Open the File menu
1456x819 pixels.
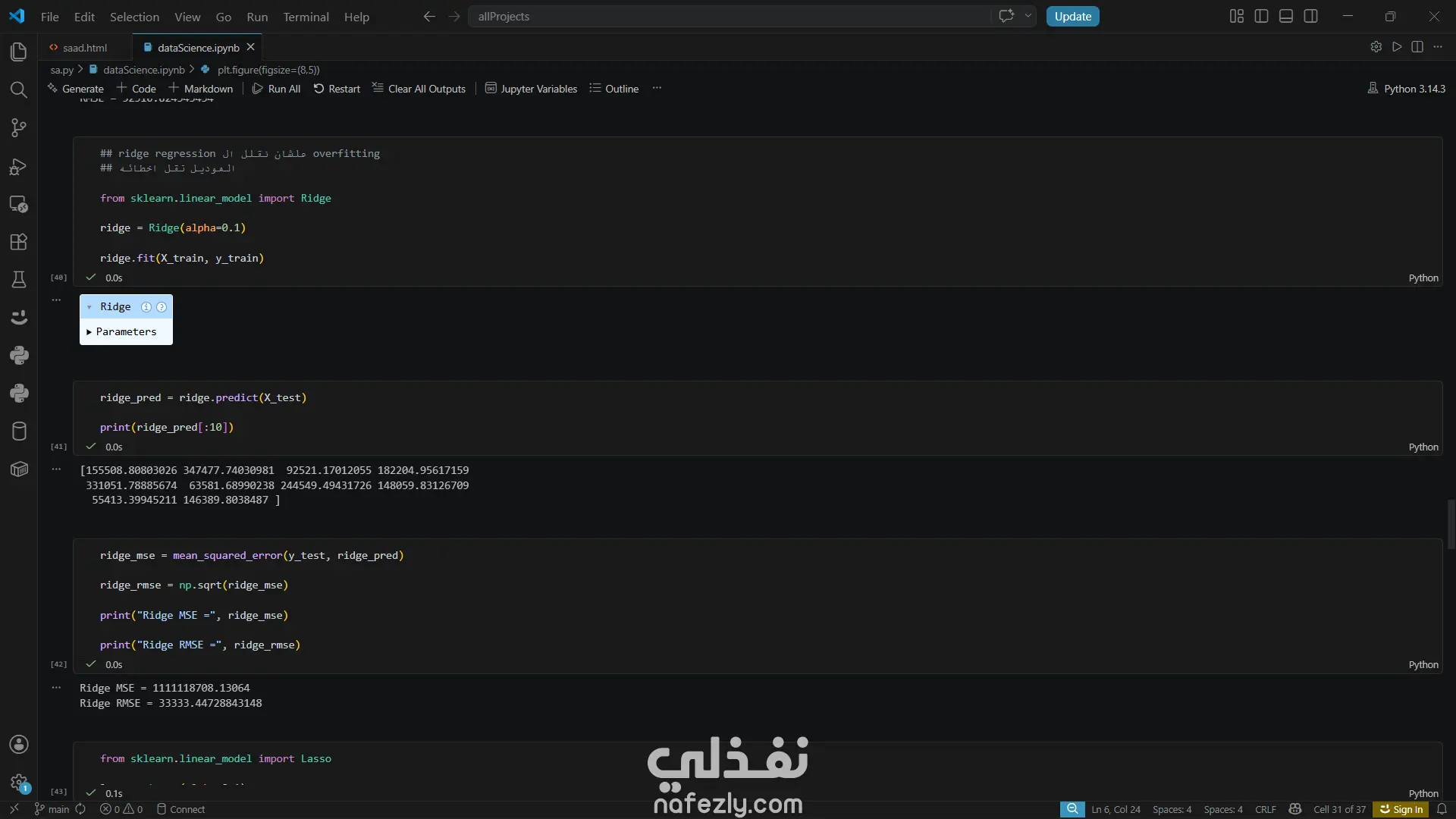coord(50,17)
